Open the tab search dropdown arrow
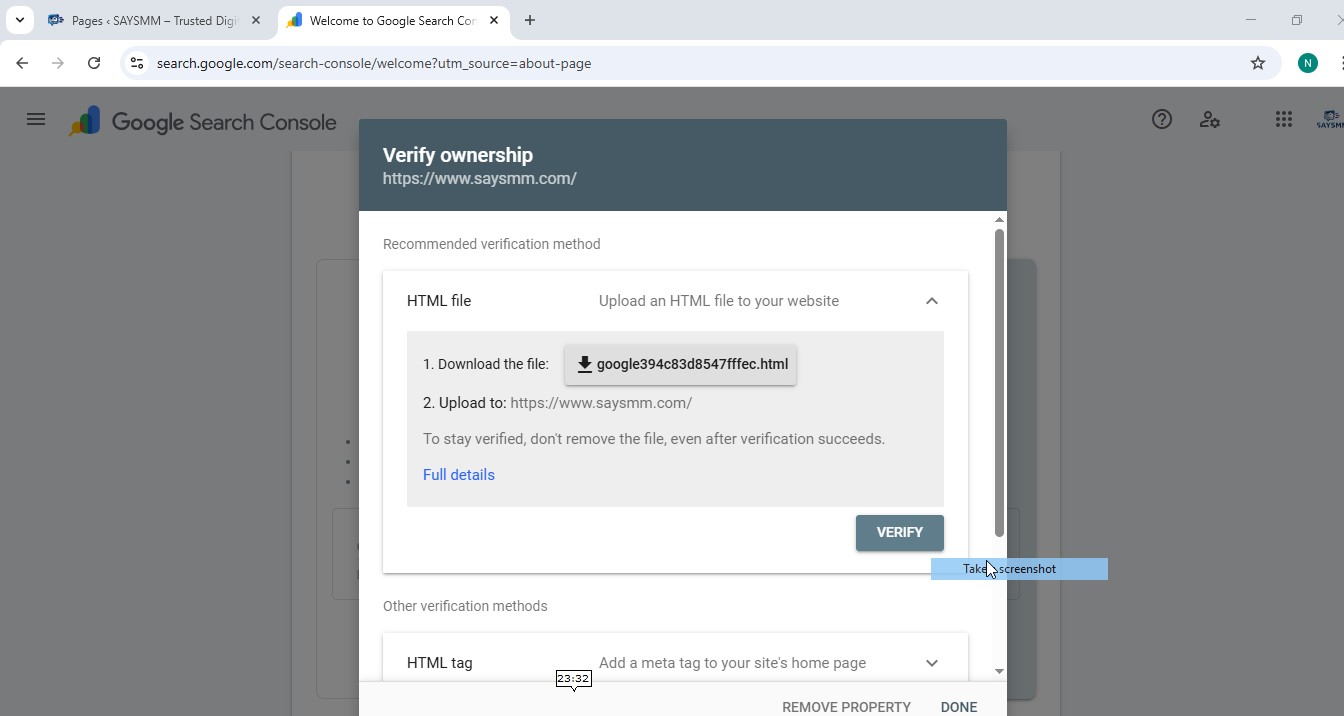The image size is (1344, 716). (x=19, y=20)
